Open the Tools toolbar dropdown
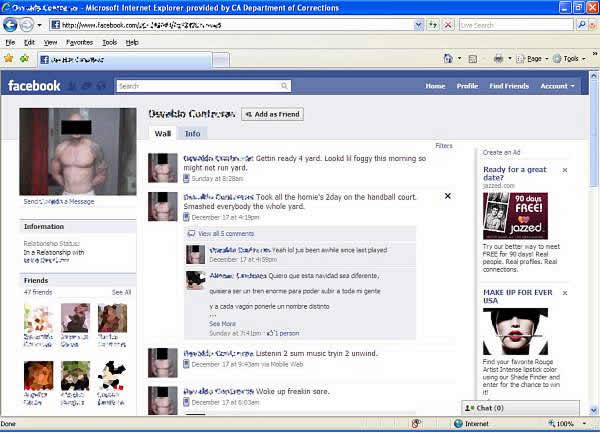600x433 pixels. pyautogui.click(x=570, y=59)
